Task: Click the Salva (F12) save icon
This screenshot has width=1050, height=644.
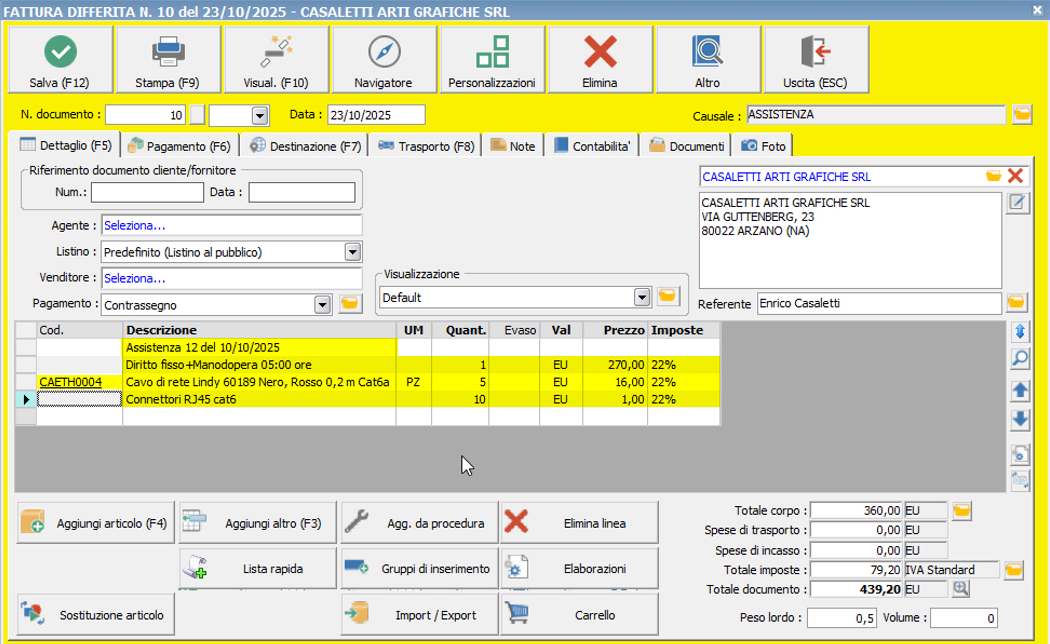Action: pos(61,50)
